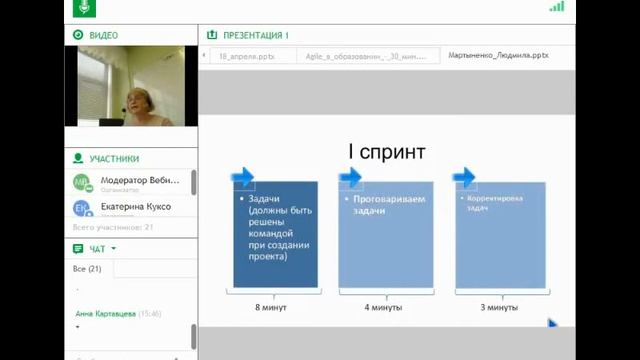The image size is (640, 360).
Task: Click the 3 минуты label
Action: (499, 307)
